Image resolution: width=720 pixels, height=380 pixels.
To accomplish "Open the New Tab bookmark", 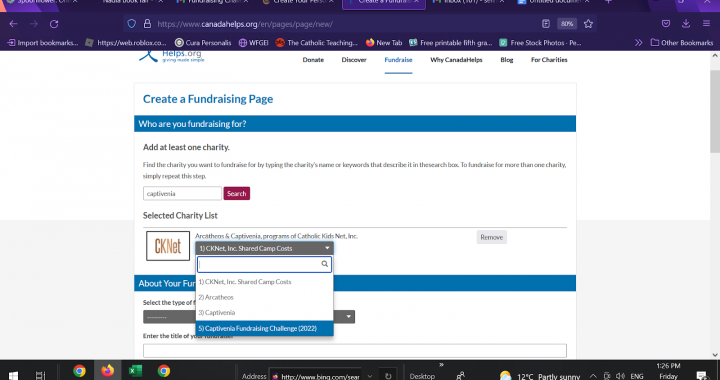I will tap(384, 43).
